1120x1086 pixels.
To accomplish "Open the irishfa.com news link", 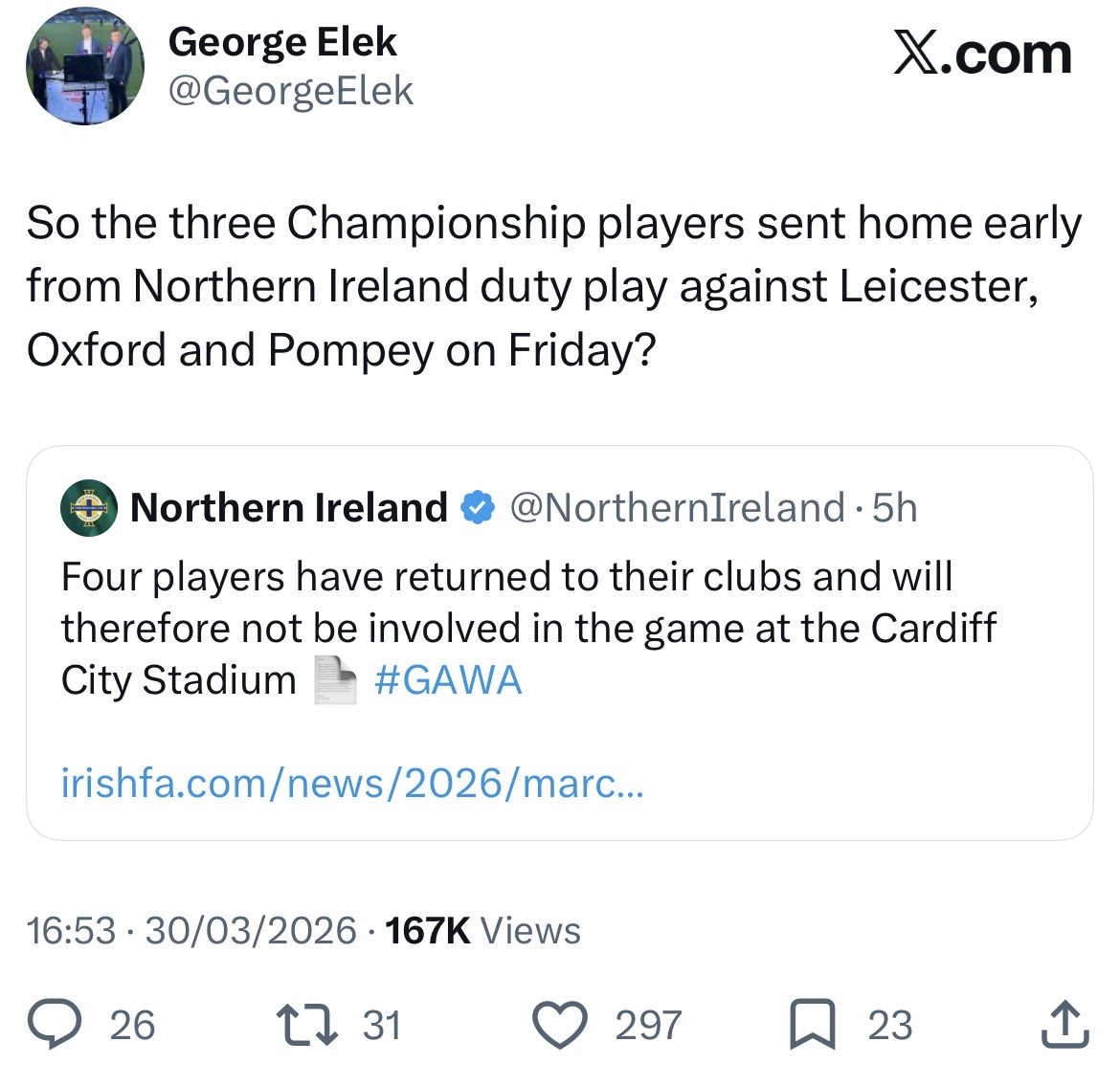I will (352, 784).
